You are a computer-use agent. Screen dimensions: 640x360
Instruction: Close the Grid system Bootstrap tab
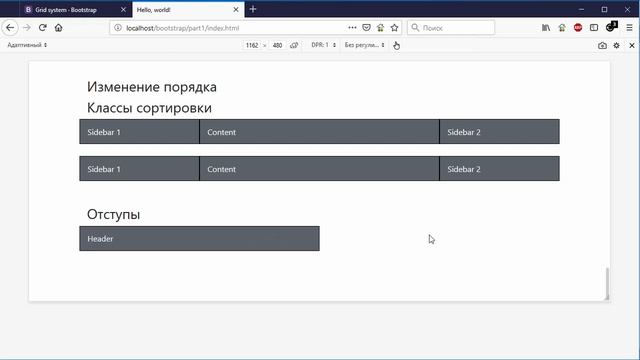[x=123, y=9]
